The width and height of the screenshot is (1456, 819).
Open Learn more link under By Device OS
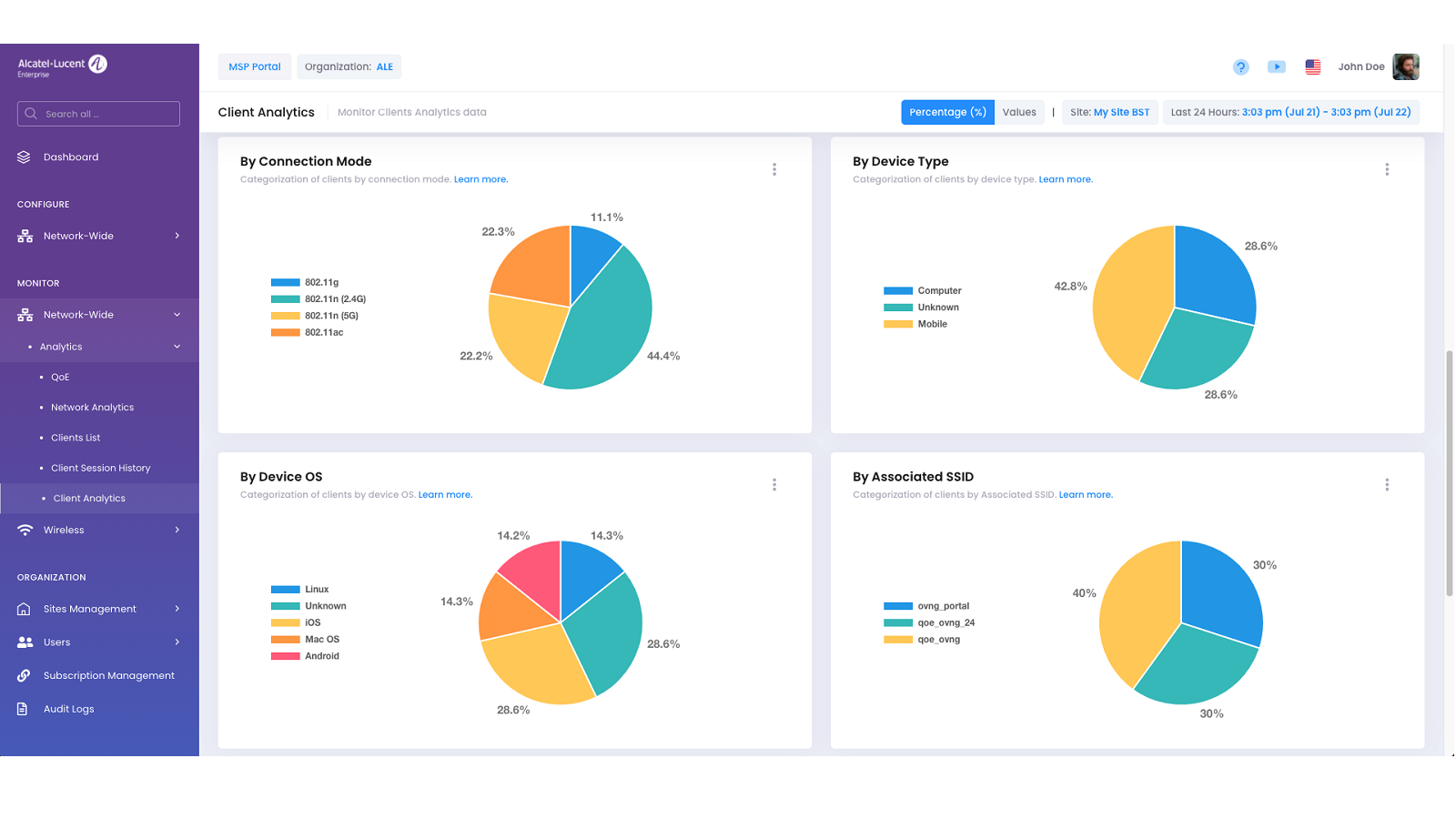click(x=445, y=495)
